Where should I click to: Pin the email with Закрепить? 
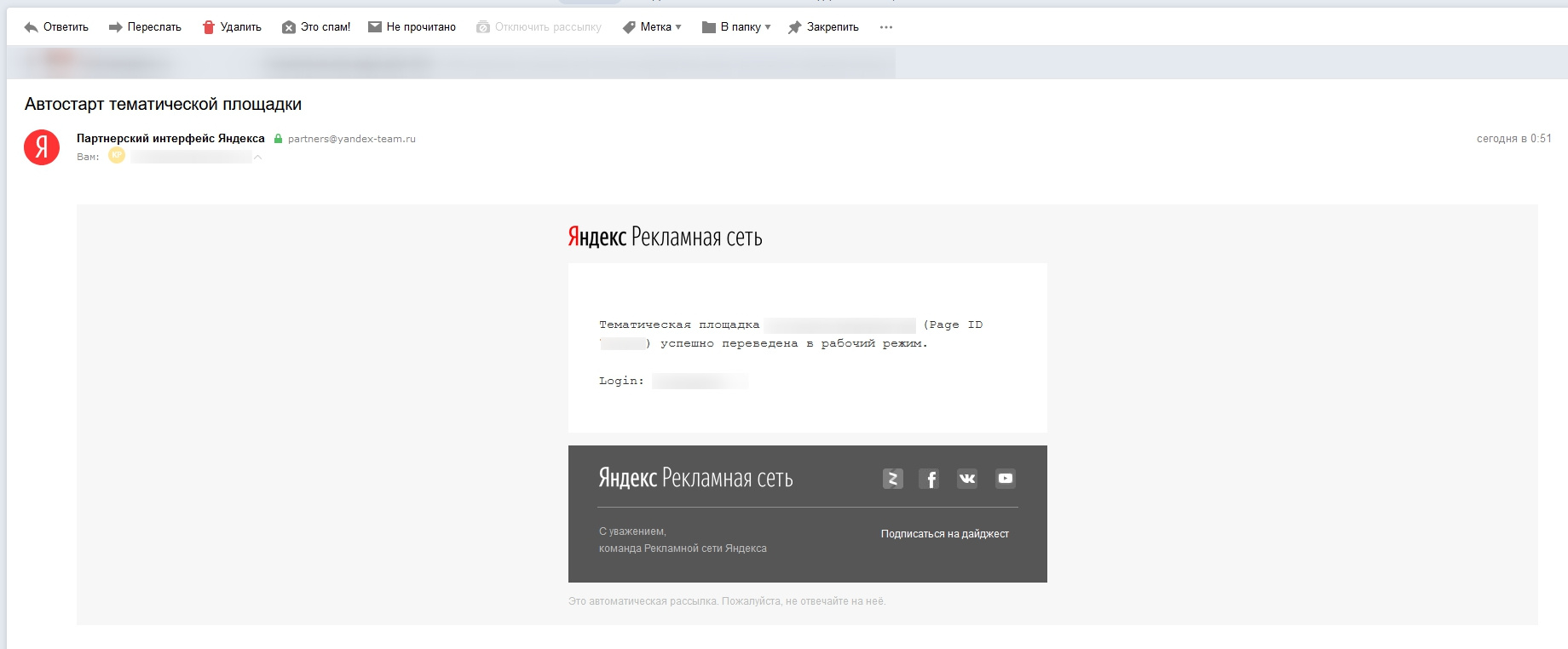coord(823,27)
